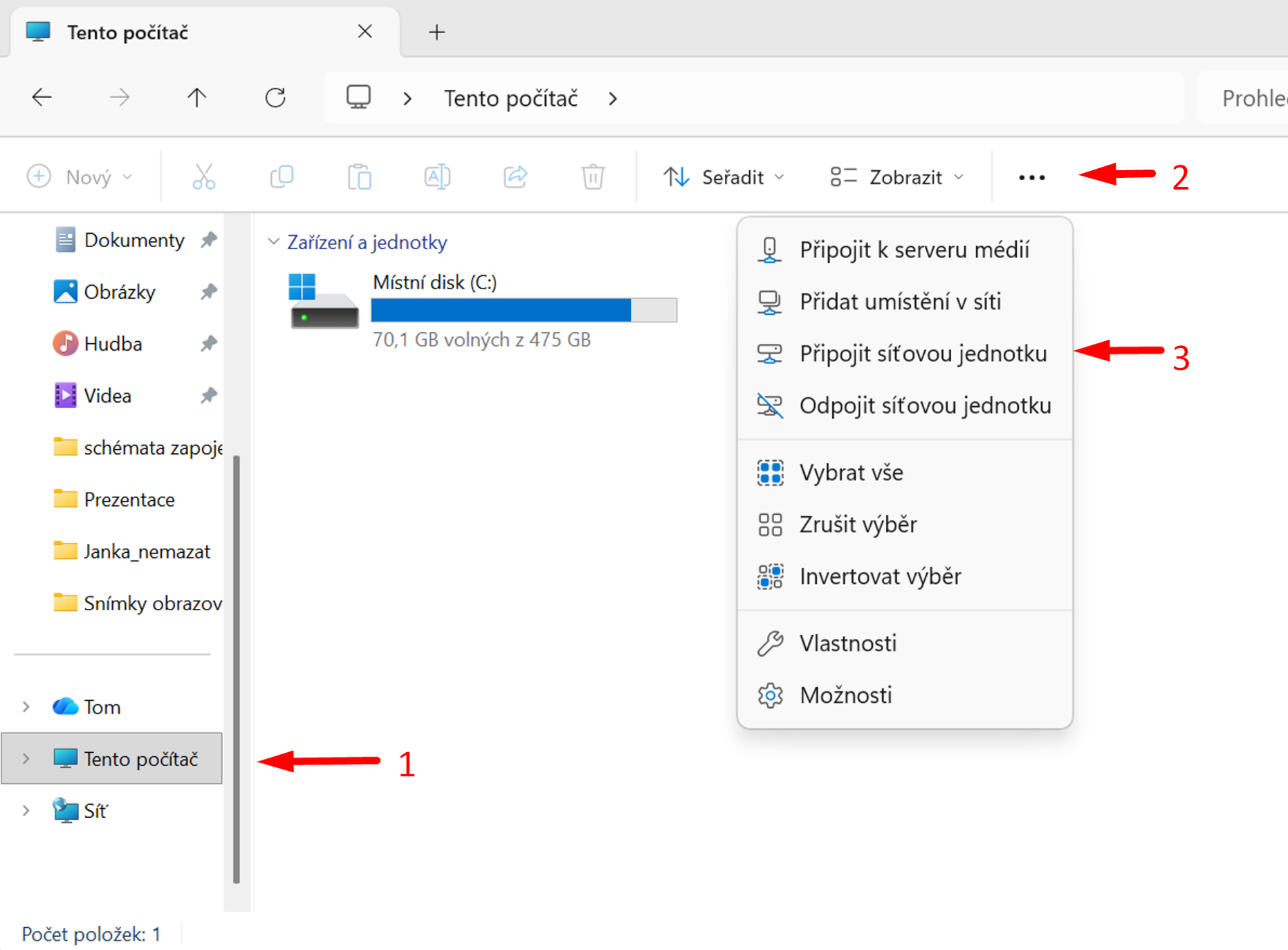Refresh the current folder view

(x=275, y=98)
